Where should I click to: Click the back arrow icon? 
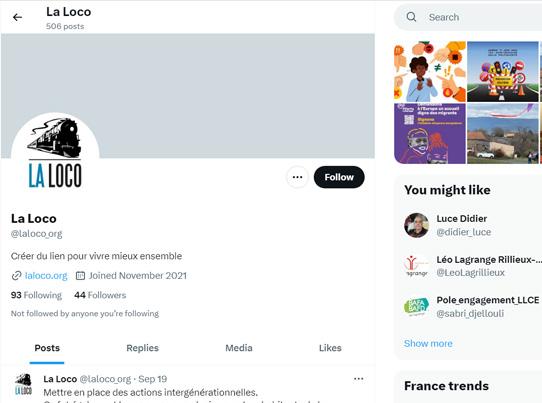pos(17,17)
